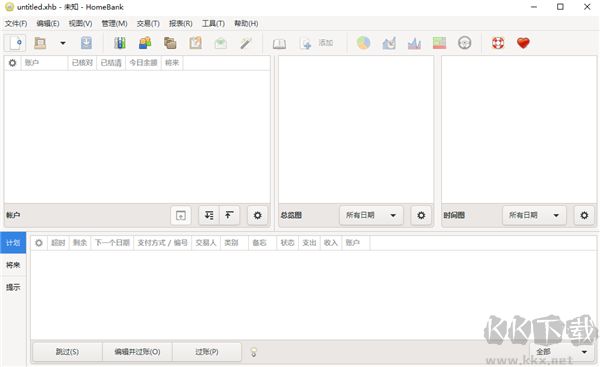Viewport: 600px width, 367px height.
Task: Click the 支出 column header
Action: (x=309, y=243)
